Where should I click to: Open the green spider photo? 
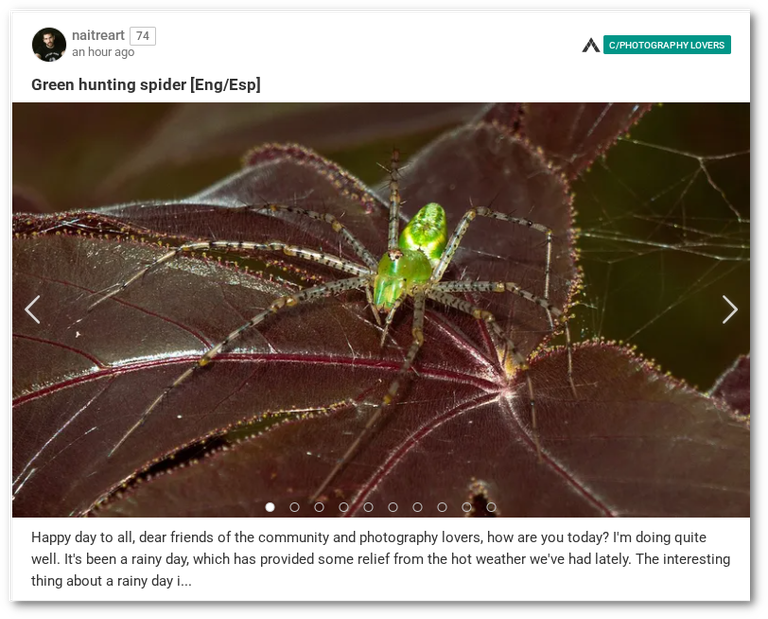pos(381,310)
